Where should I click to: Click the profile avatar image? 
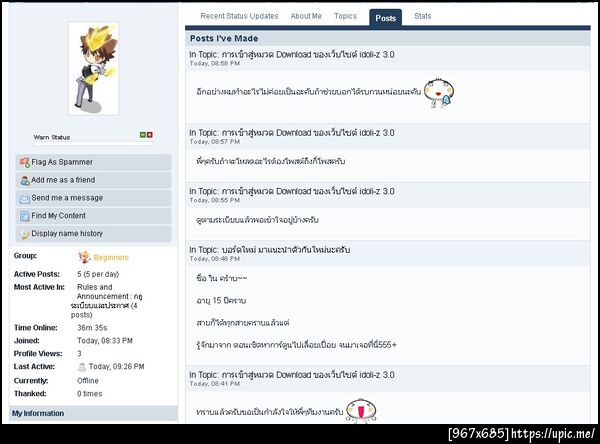click(x=93, y=69)
